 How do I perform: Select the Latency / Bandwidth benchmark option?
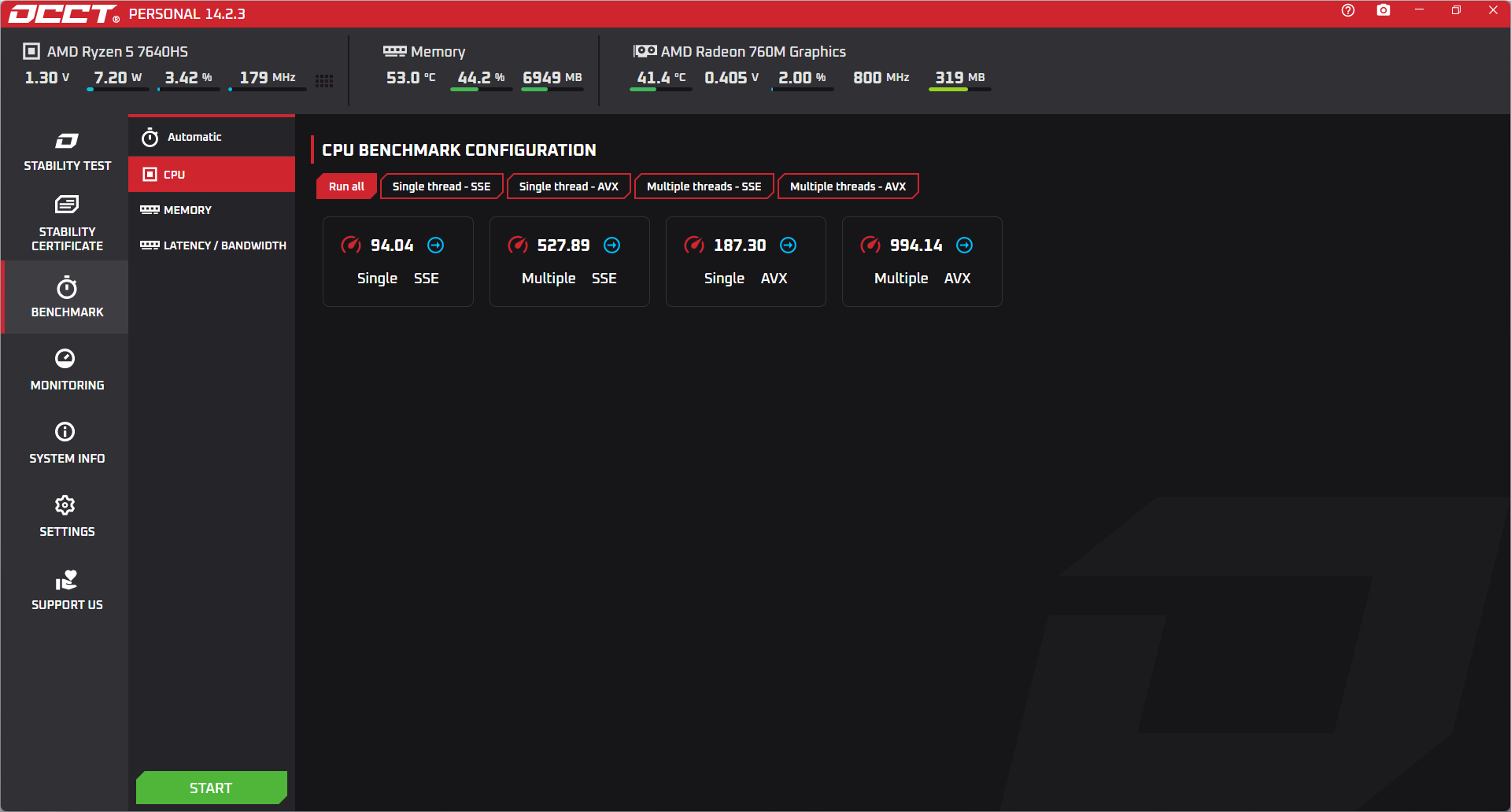point(212,245)
